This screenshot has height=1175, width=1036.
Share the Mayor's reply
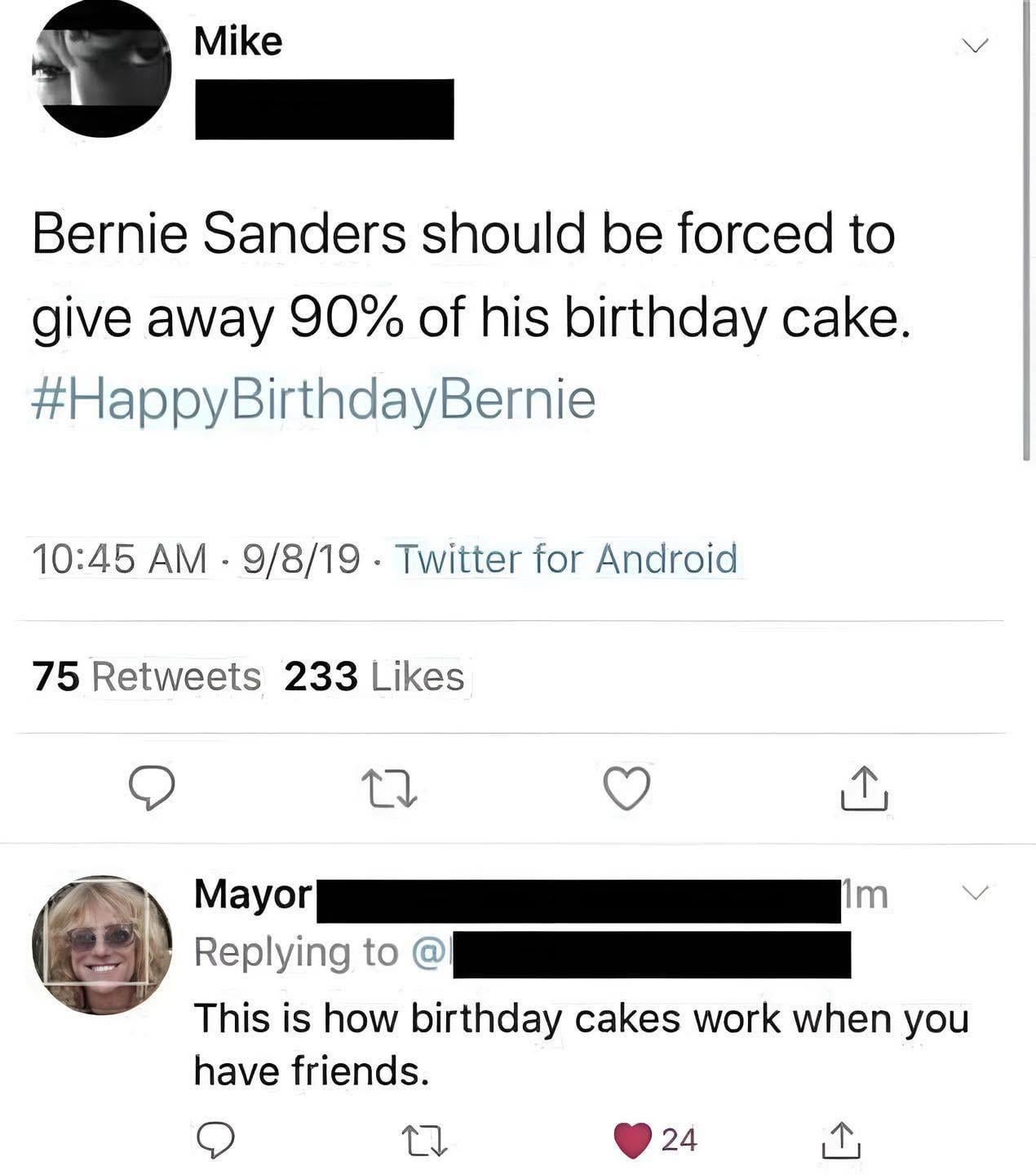click(841, 1140)
